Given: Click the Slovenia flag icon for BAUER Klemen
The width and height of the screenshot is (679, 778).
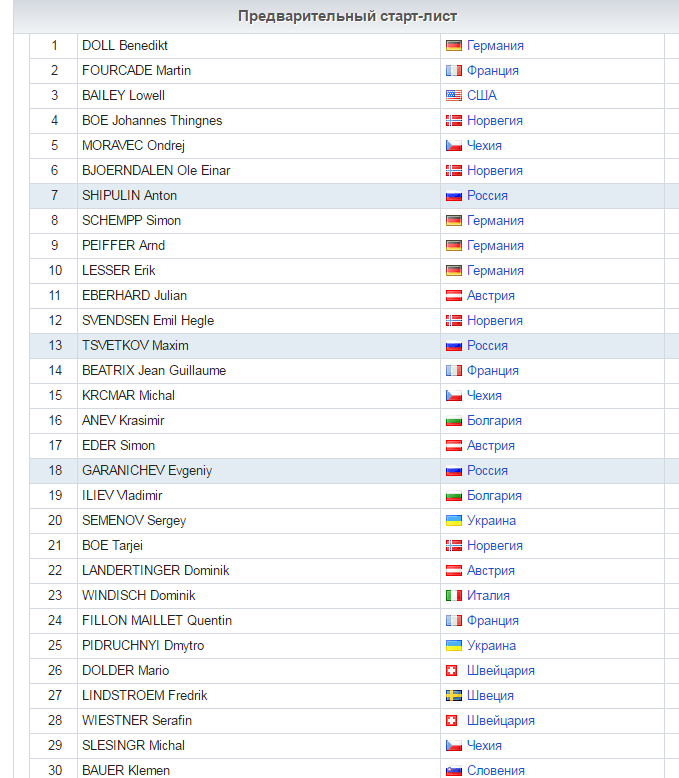Looking at the screenshot, I should [x=454, y=771].
